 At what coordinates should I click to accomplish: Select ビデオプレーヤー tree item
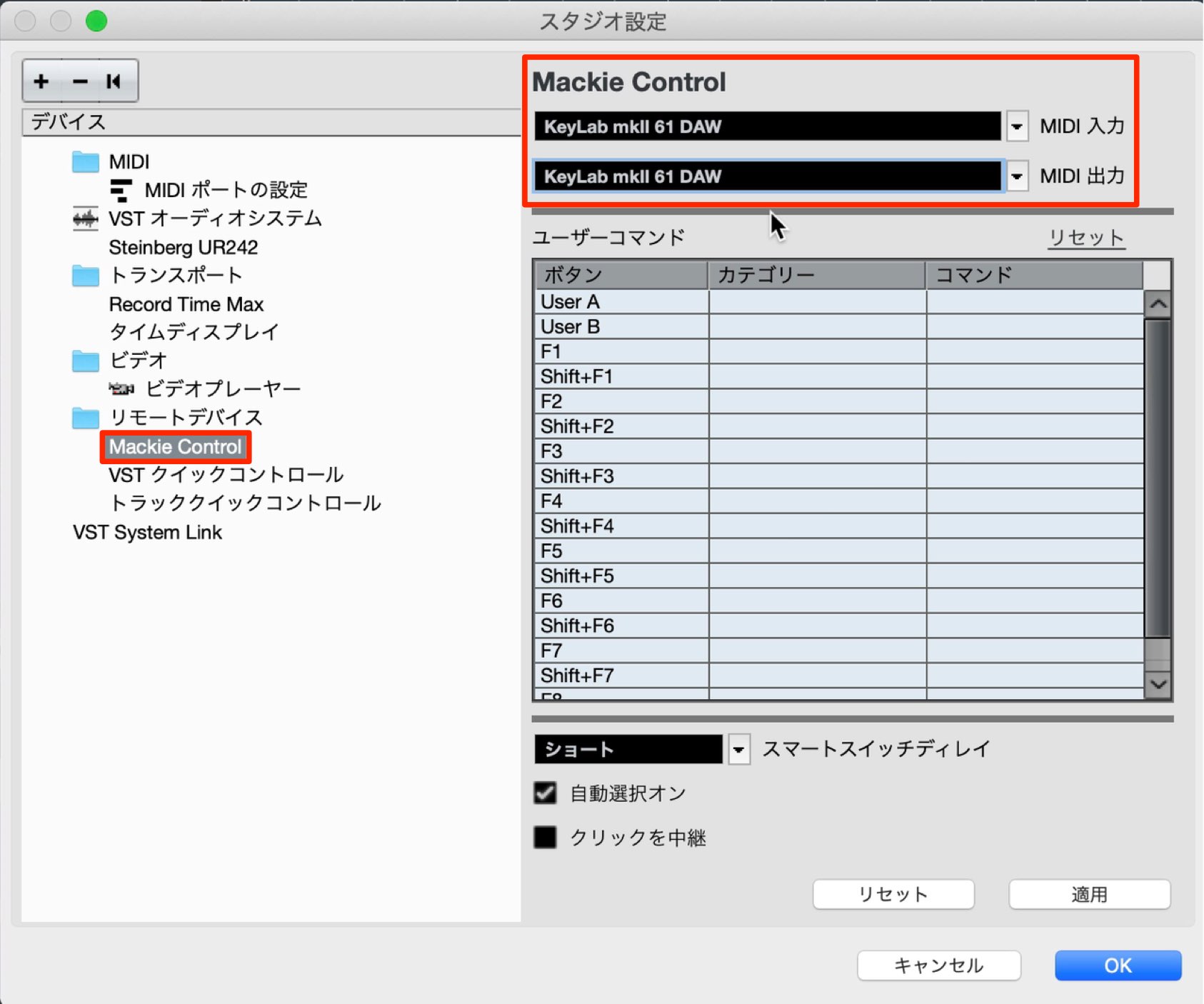pos(223,389)
